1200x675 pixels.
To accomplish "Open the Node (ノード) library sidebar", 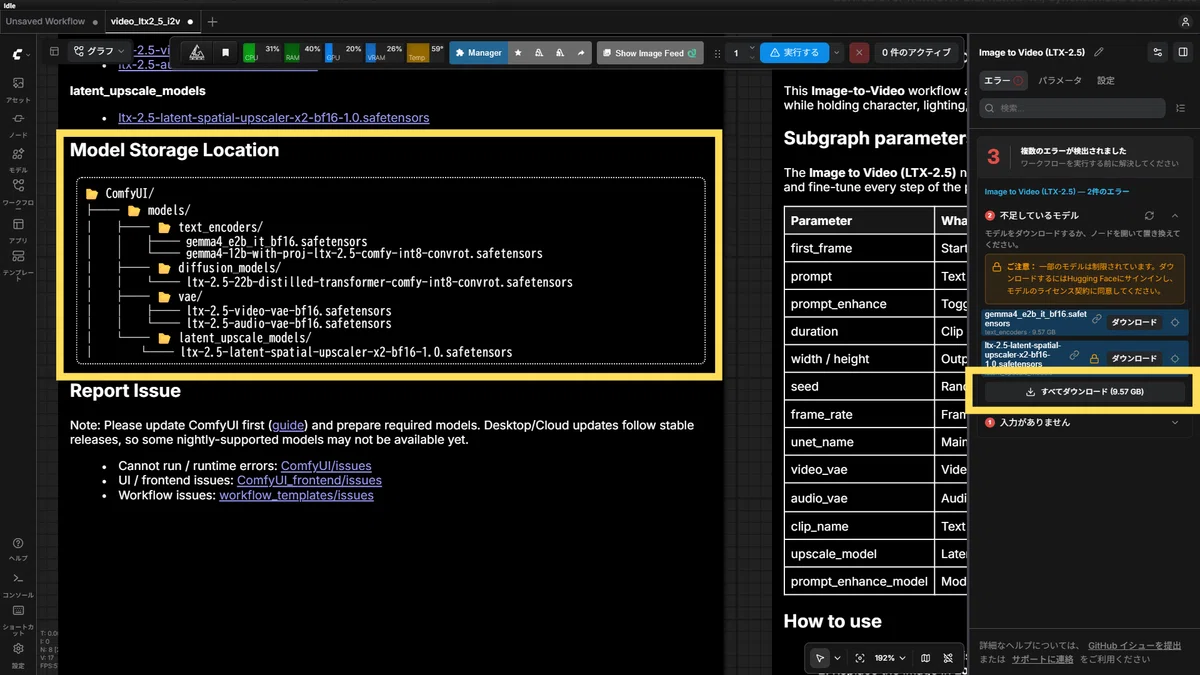I will (x=18, y=124).
